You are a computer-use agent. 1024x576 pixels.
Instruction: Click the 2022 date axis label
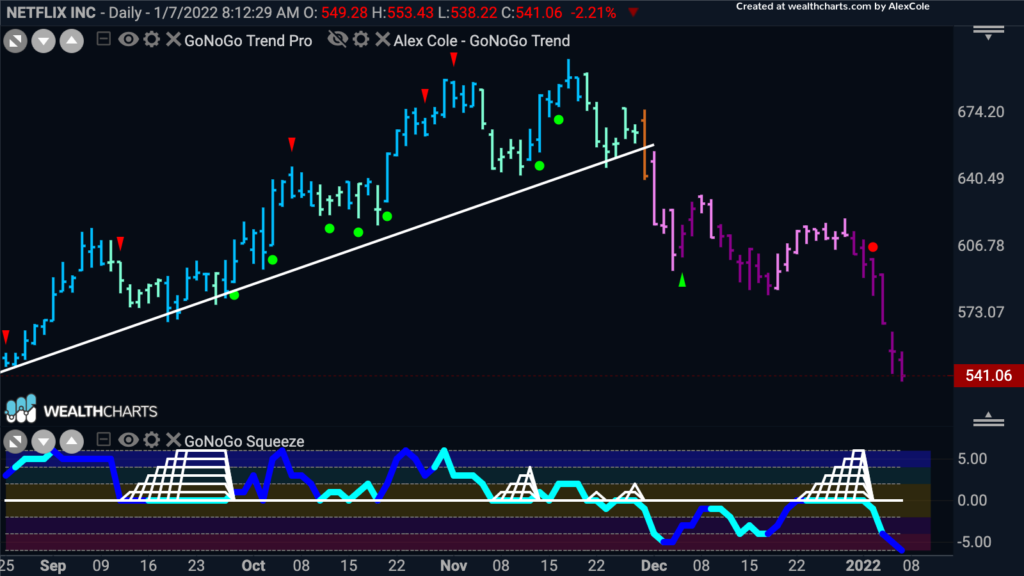click(x=863, y=566)
